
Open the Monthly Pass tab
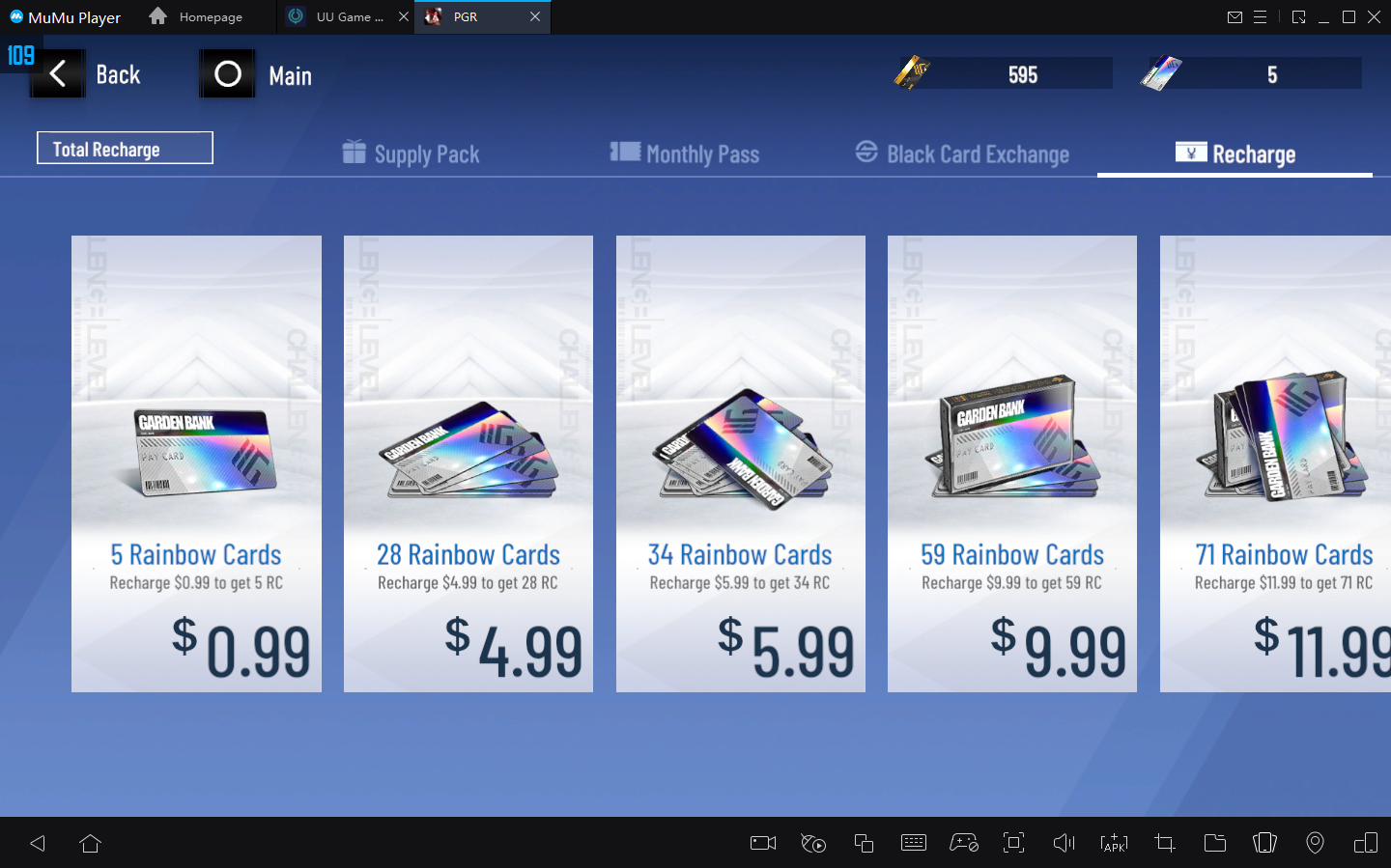[x=685, y=154]
